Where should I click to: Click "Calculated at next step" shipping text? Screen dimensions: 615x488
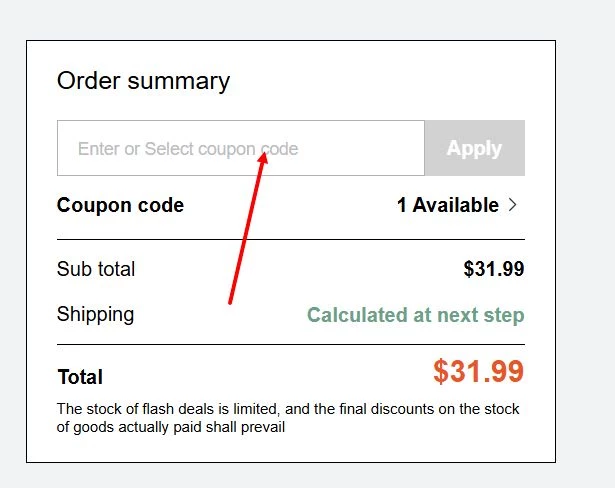415,315
